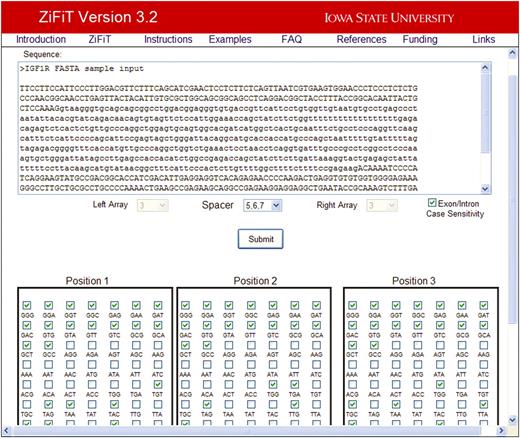Uncheck TTG in Position 2
The width and height of the screenshot is (520, 438).
click(x=295, y=404)
